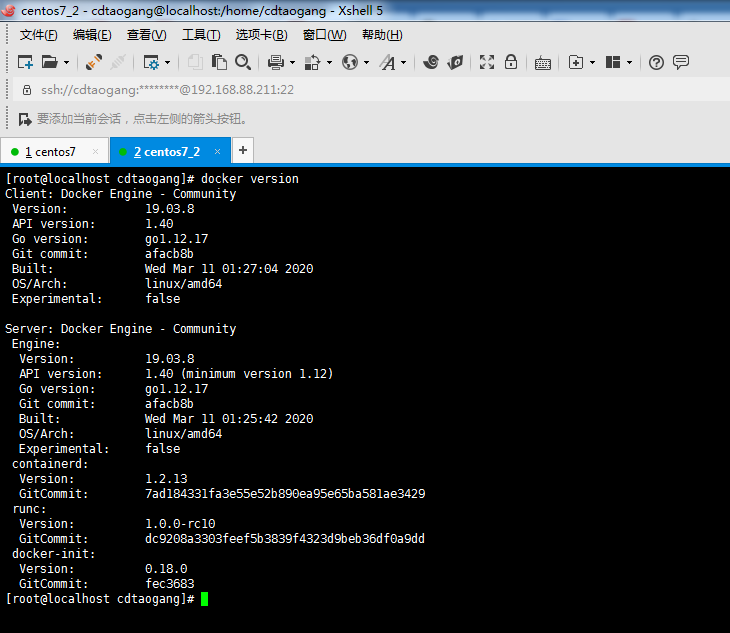730x633 pixels.
Task: Click the keyboard mapping icon
Action: (x=543, y=62)
